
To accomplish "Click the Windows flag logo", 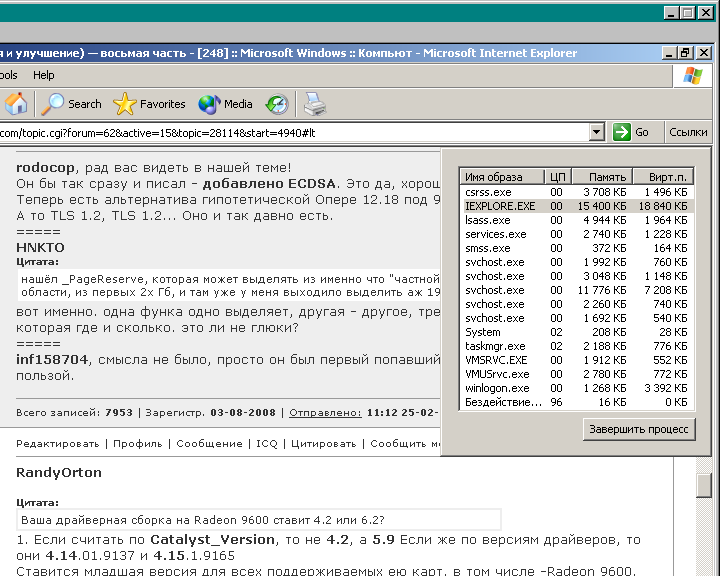I will coord(692,75).
